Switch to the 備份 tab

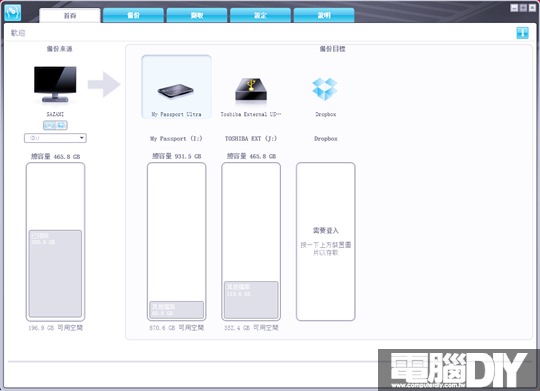coord(133,16)
